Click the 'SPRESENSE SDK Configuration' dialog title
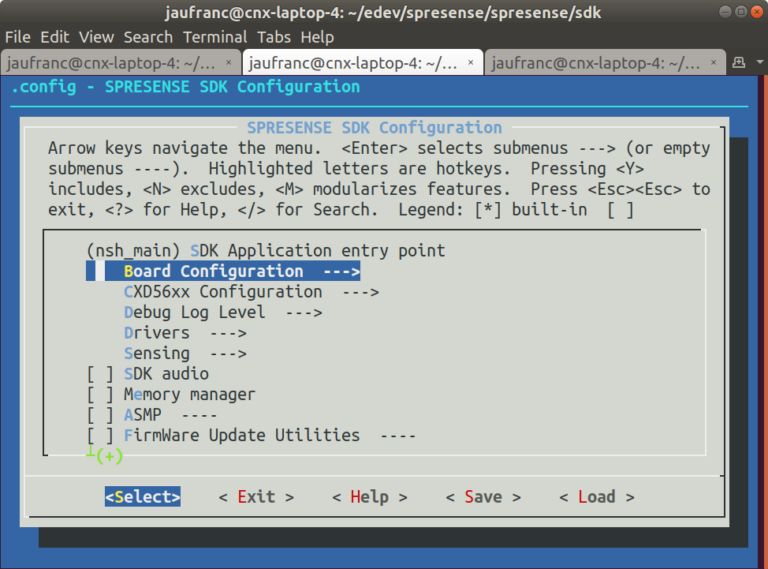 tap(374, 128)
